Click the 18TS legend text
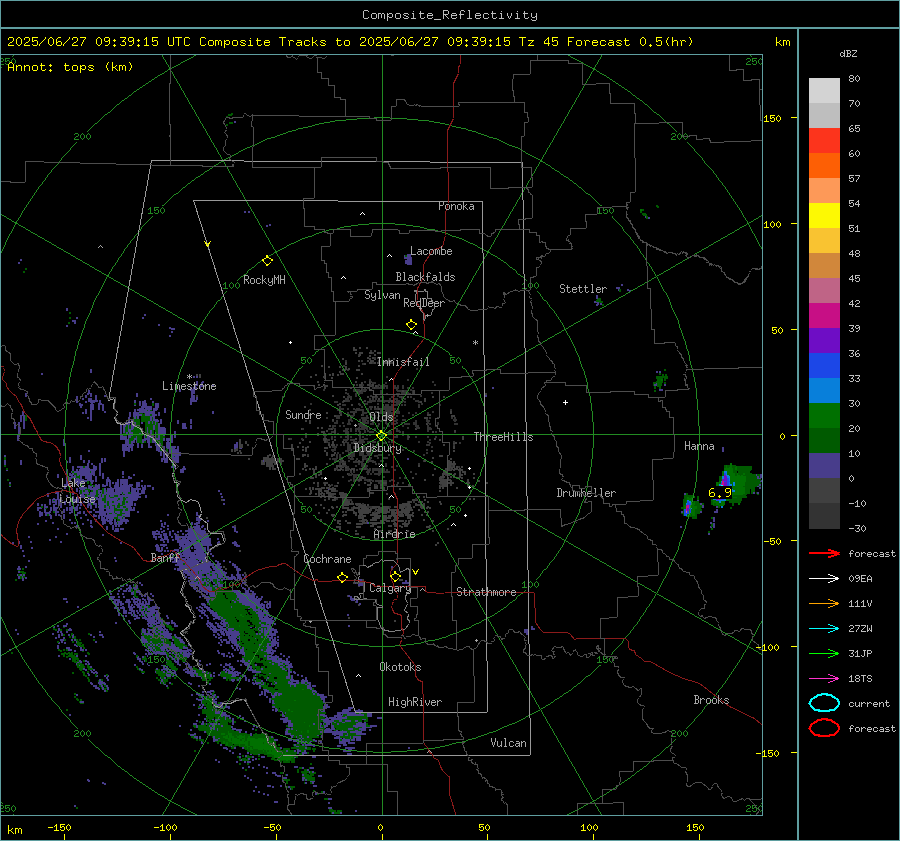The image size is (900, 841). (860, 679)
